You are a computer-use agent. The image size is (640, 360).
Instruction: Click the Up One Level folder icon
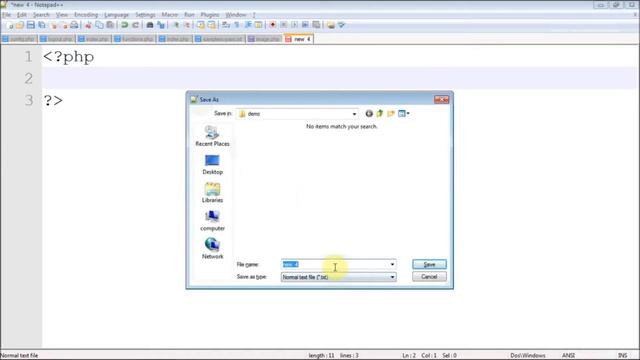point(380,113)
